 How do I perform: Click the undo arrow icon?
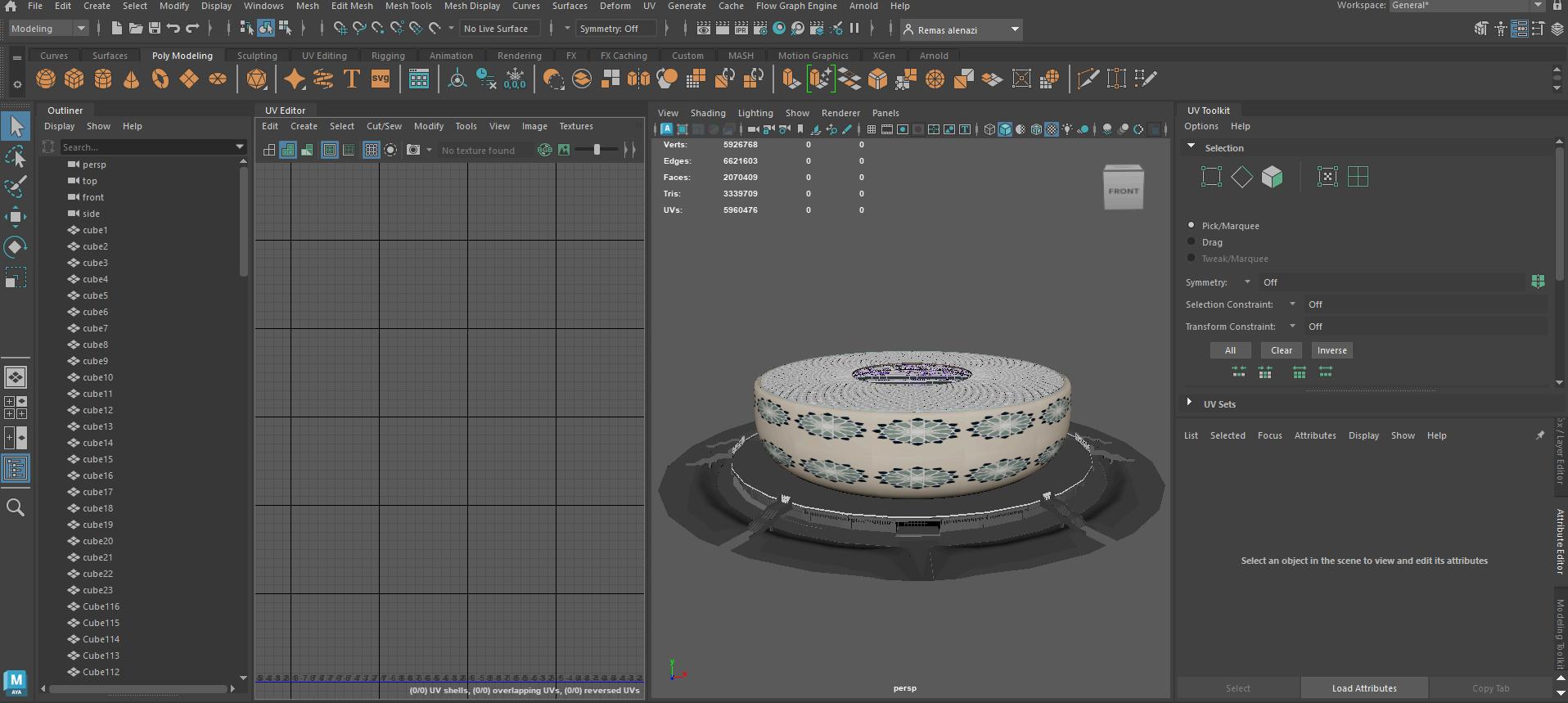[173, 29]
